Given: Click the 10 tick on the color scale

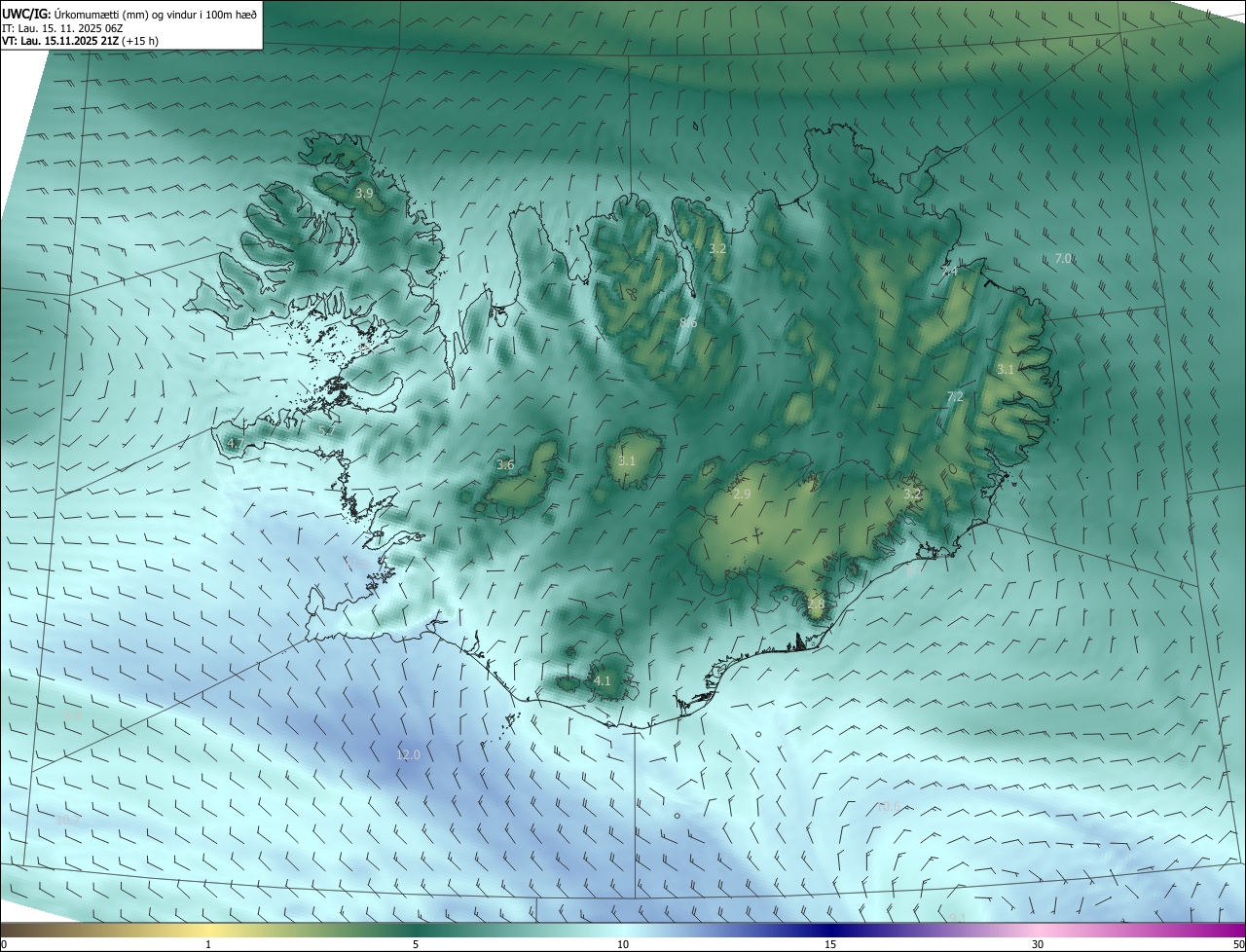Looking at the screenshot, I should (x=623, y=944).
